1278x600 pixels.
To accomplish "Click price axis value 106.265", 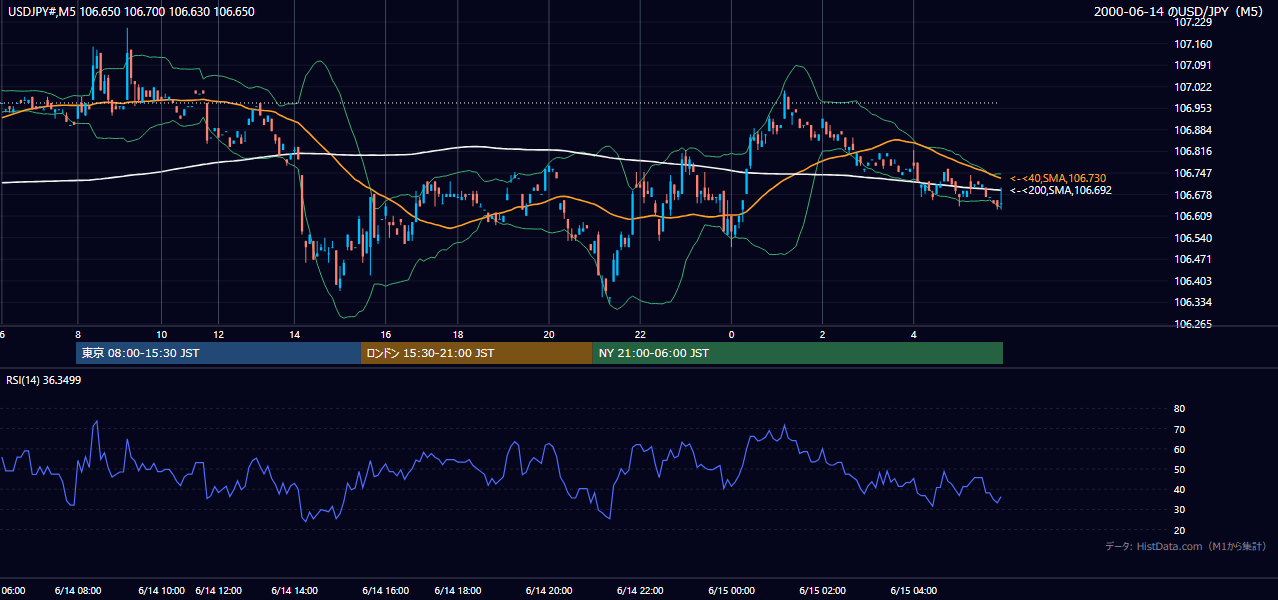I will point(1193,324).
